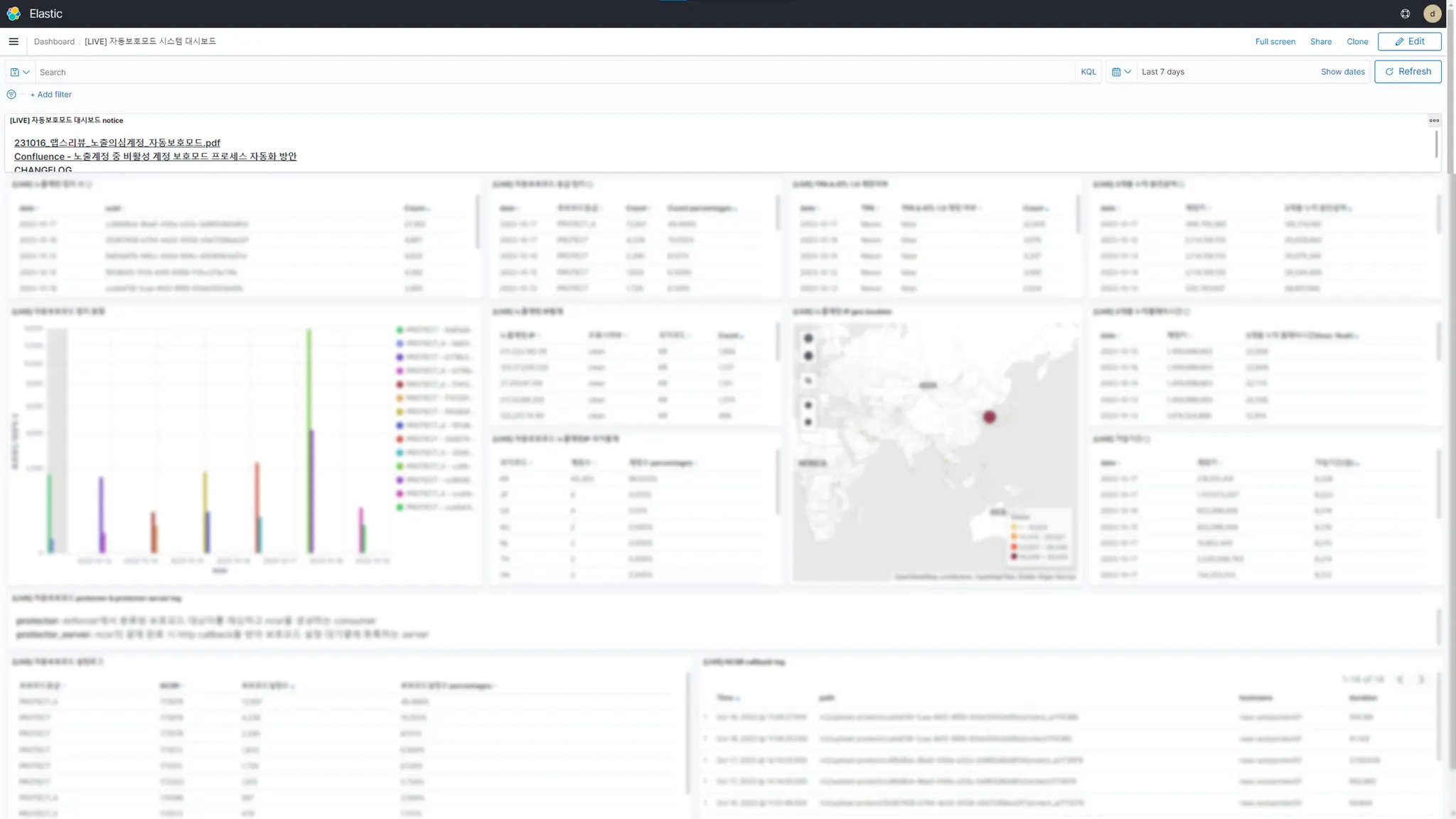The image size is (1456, 819).
Task: Open the user avatar menu
Action: (x=1432, y=14)
